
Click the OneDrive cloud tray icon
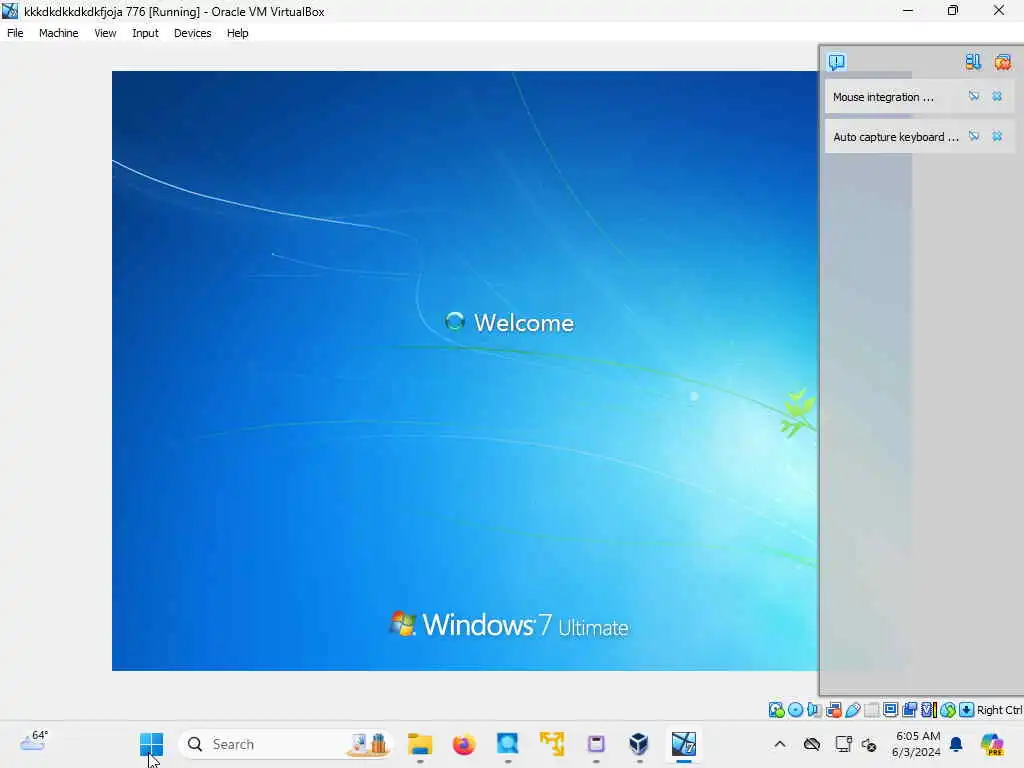[812, 744]
